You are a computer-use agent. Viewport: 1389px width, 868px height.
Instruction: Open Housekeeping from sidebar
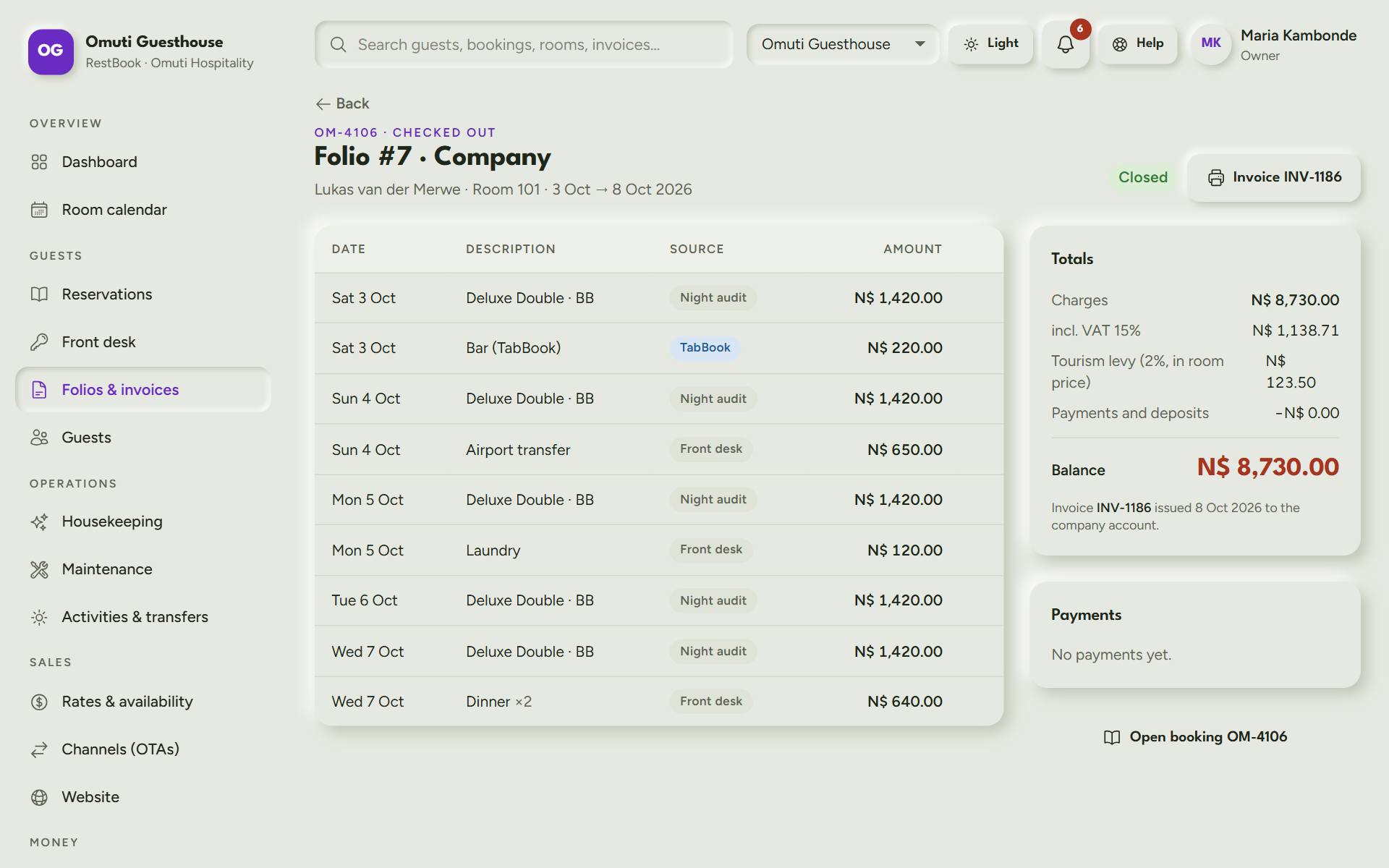143,522
